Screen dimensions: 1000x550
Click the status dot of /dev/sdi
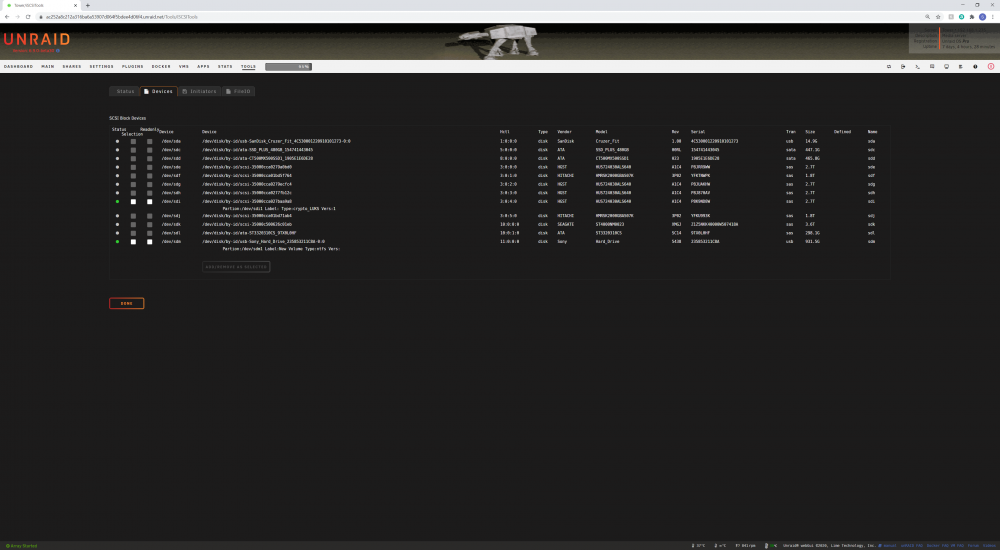coord(117,202)
